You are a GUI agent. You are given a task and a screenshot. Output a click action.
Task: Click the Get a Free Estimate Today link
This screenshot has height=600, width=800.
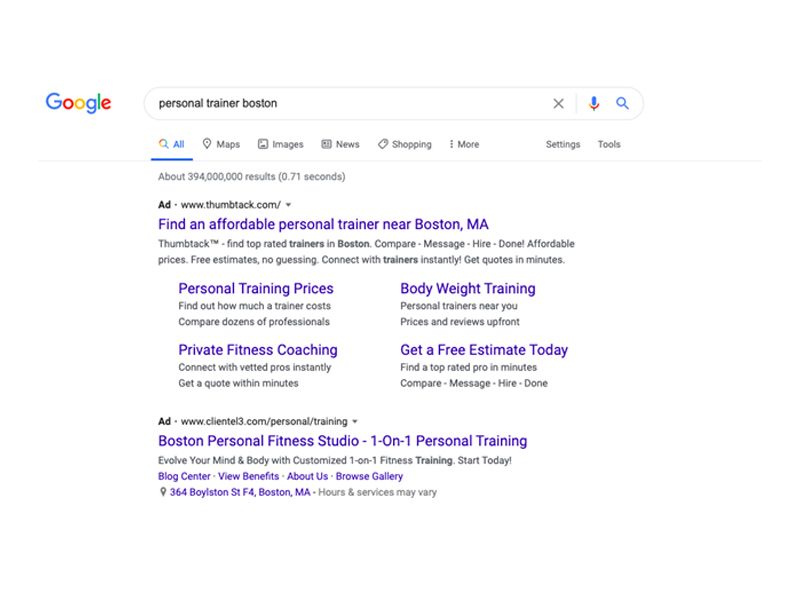click(484, 350)
